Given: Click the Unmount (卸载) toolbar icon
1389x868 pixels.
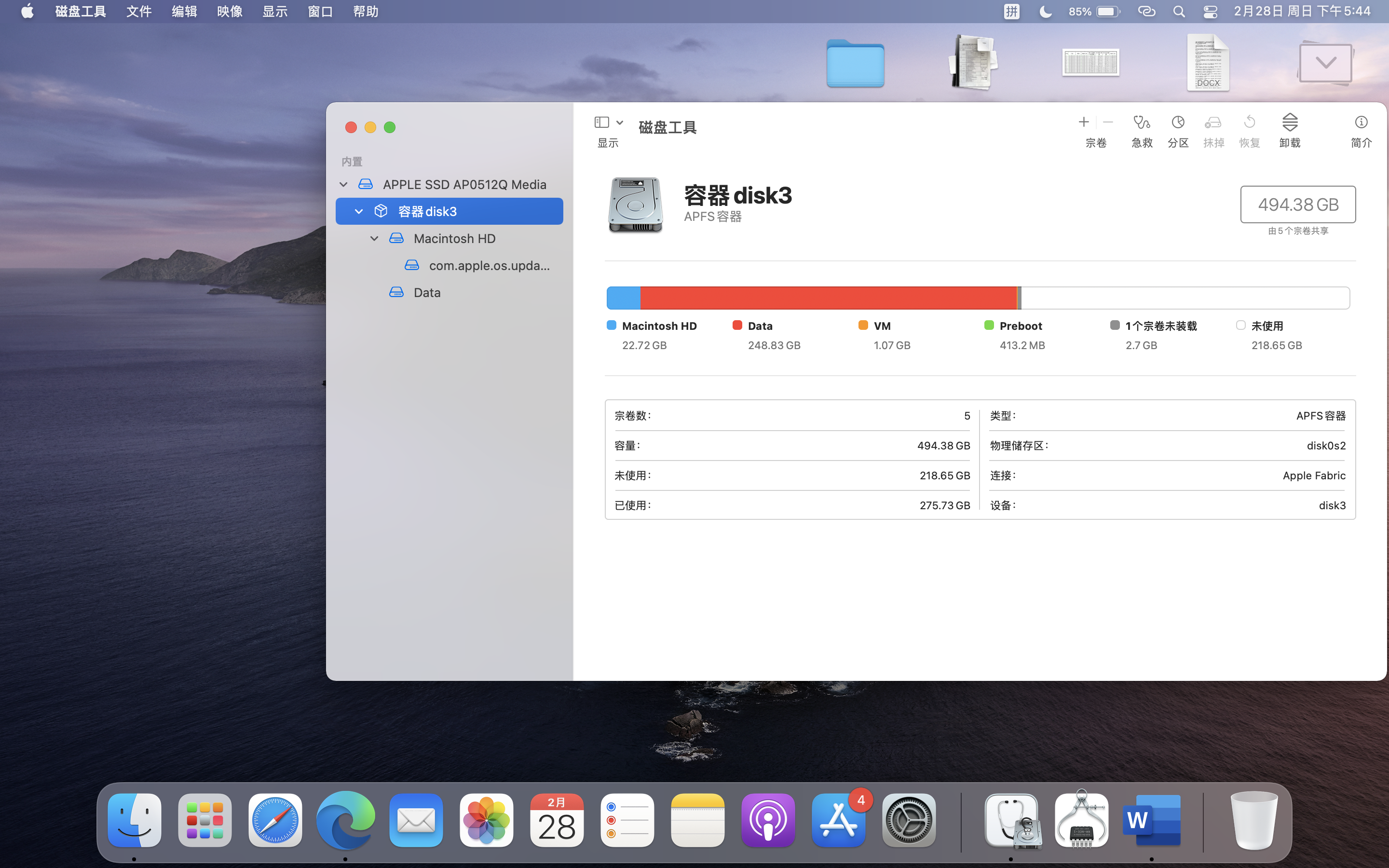Looking at the screenshot, I should pyautogui.click(x=1289, y=122).
